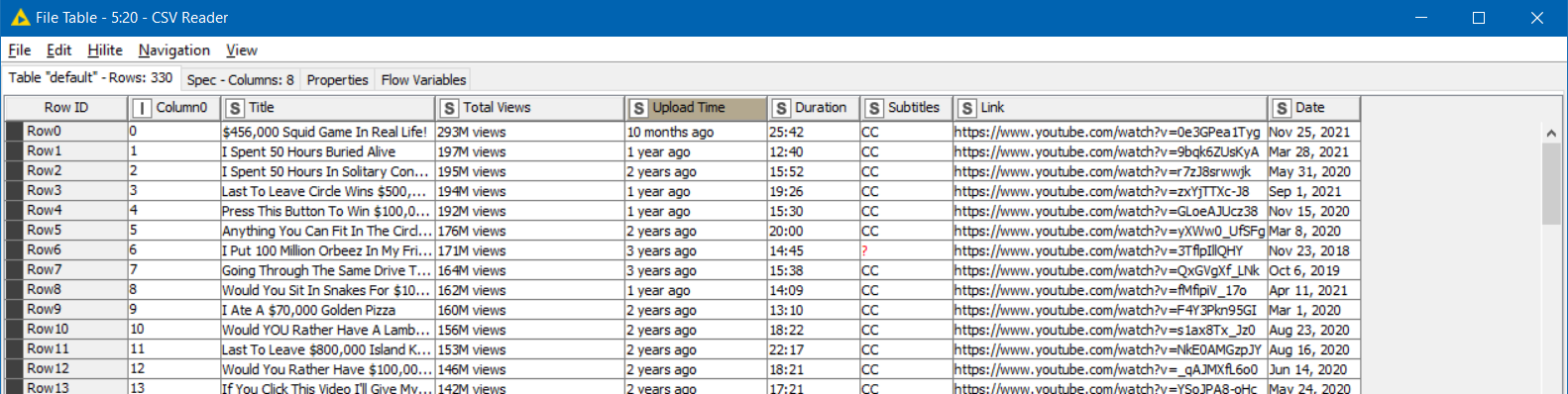This screenshot has height=394, width=1568.
Task: Click the string type icon in Total Views header
Action: pos(449,109)
